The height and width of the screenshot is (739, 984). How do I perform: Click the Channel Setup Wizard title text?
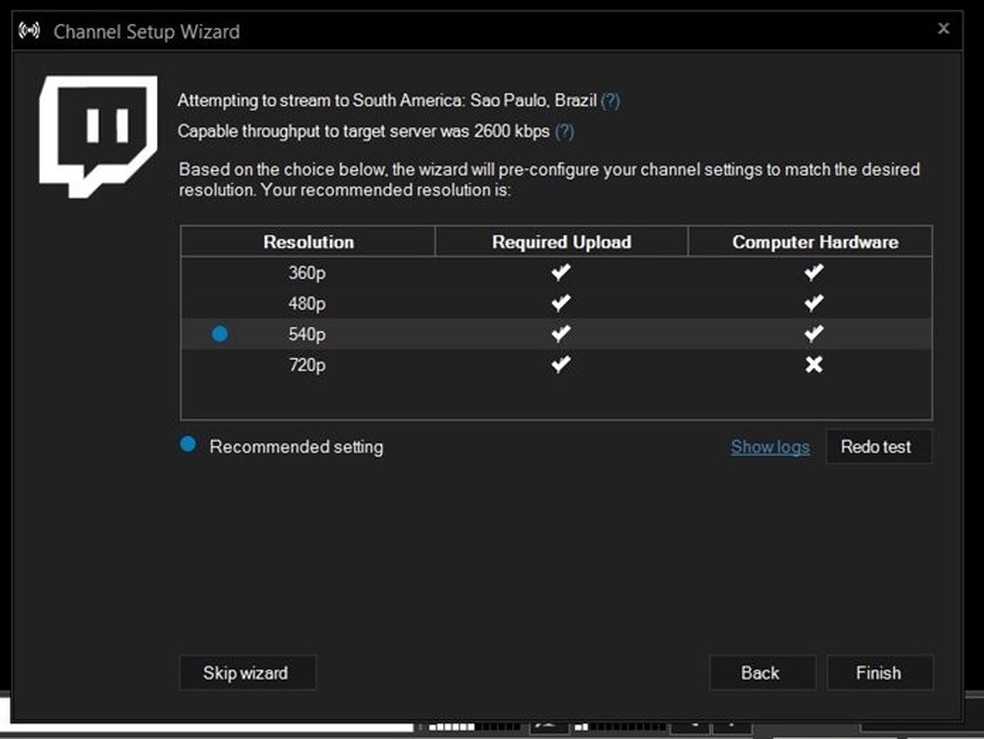(147, 31)
